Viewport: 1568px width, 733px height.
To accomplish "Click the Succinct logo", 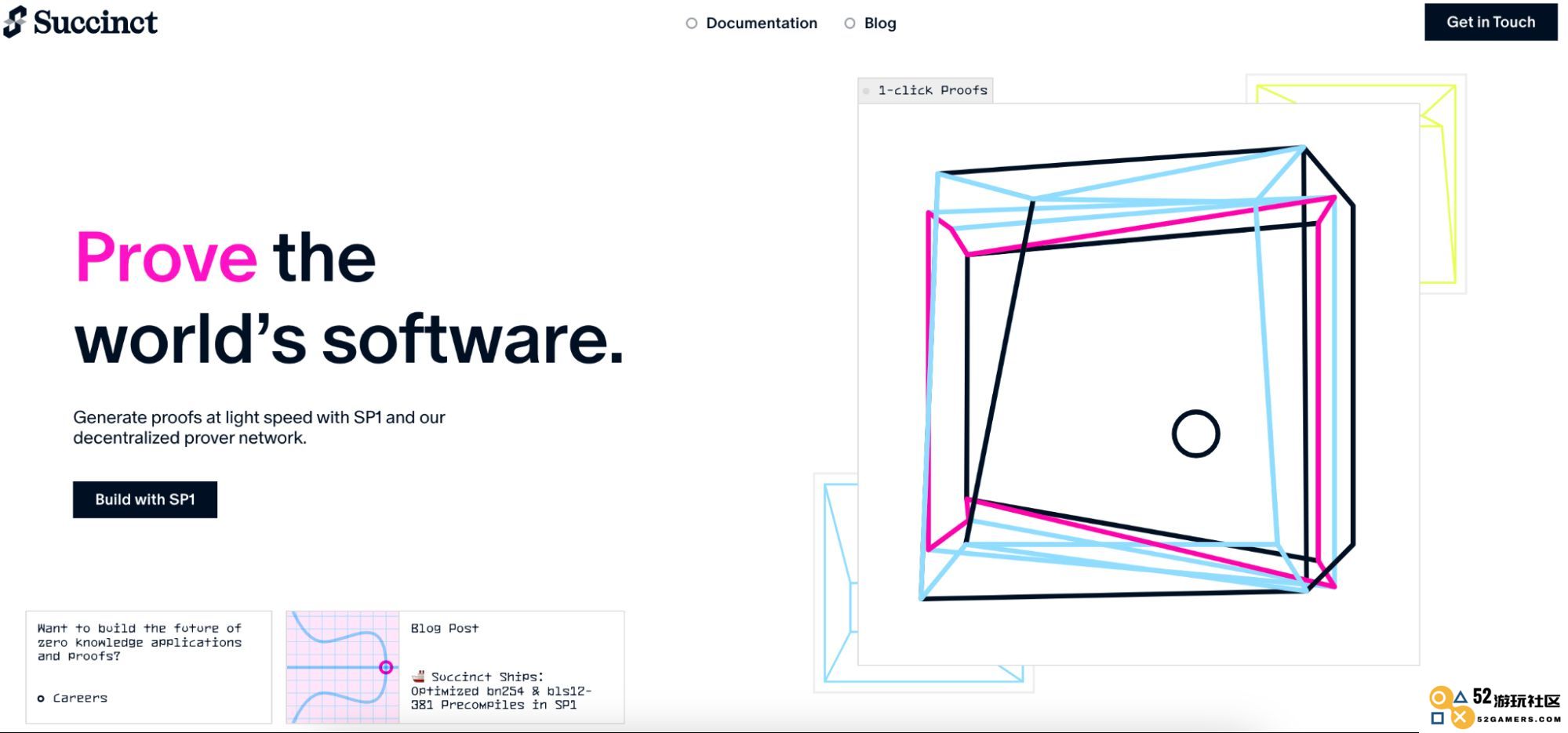I will 80,22.
